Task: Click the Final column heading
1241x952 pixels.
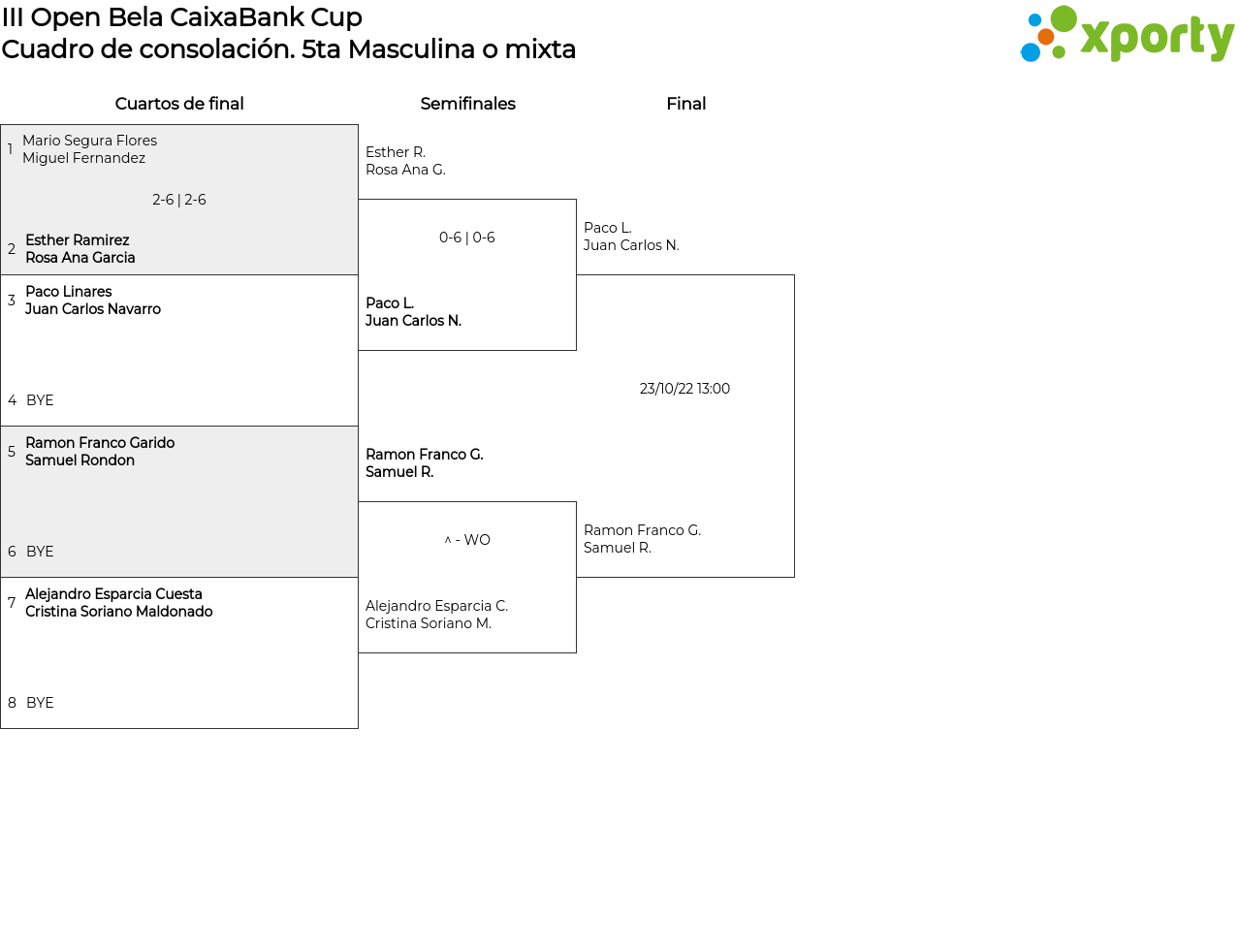Action: tap(685, 104)
